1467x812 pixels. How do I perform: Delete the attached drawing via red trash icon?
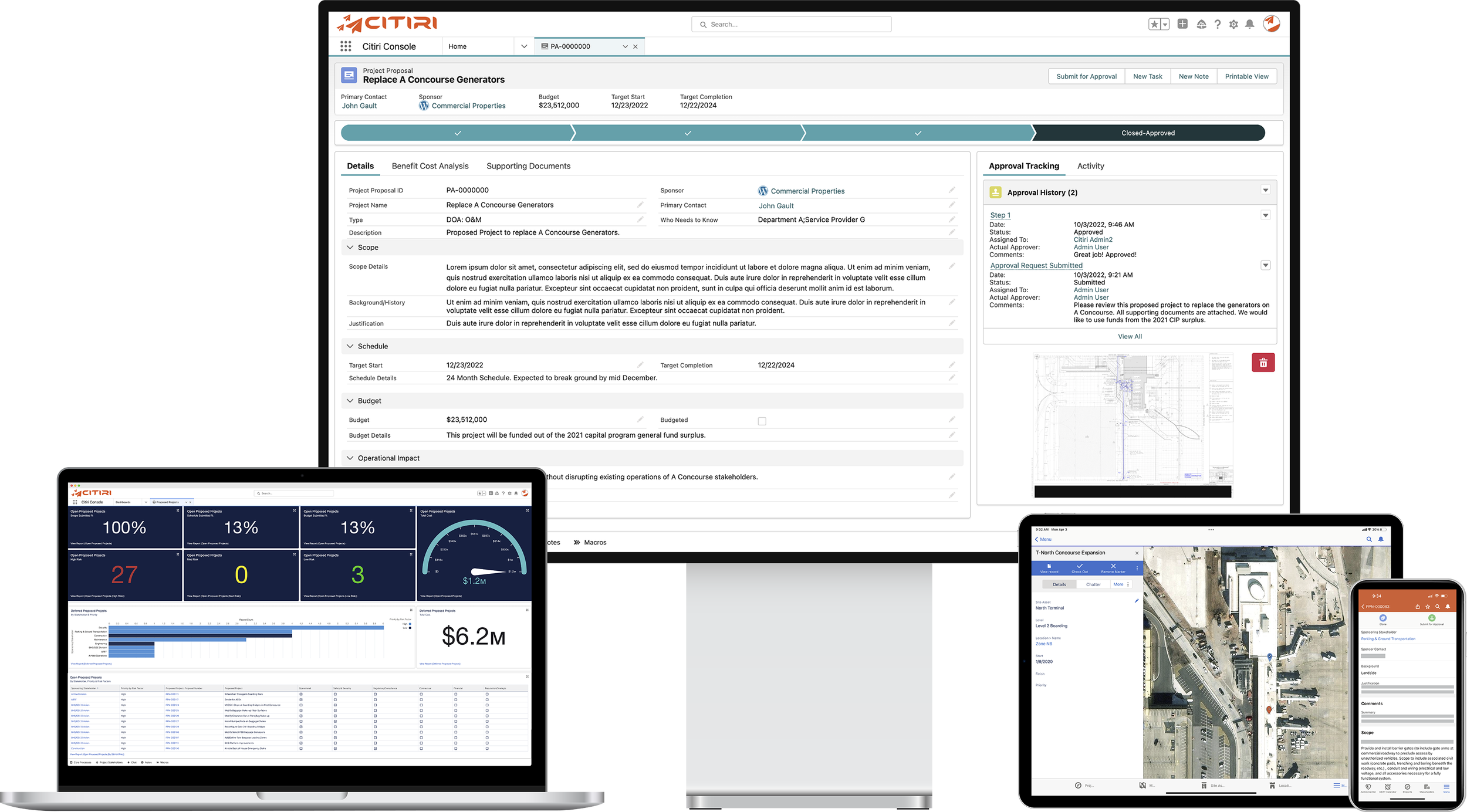[1263, 363]
